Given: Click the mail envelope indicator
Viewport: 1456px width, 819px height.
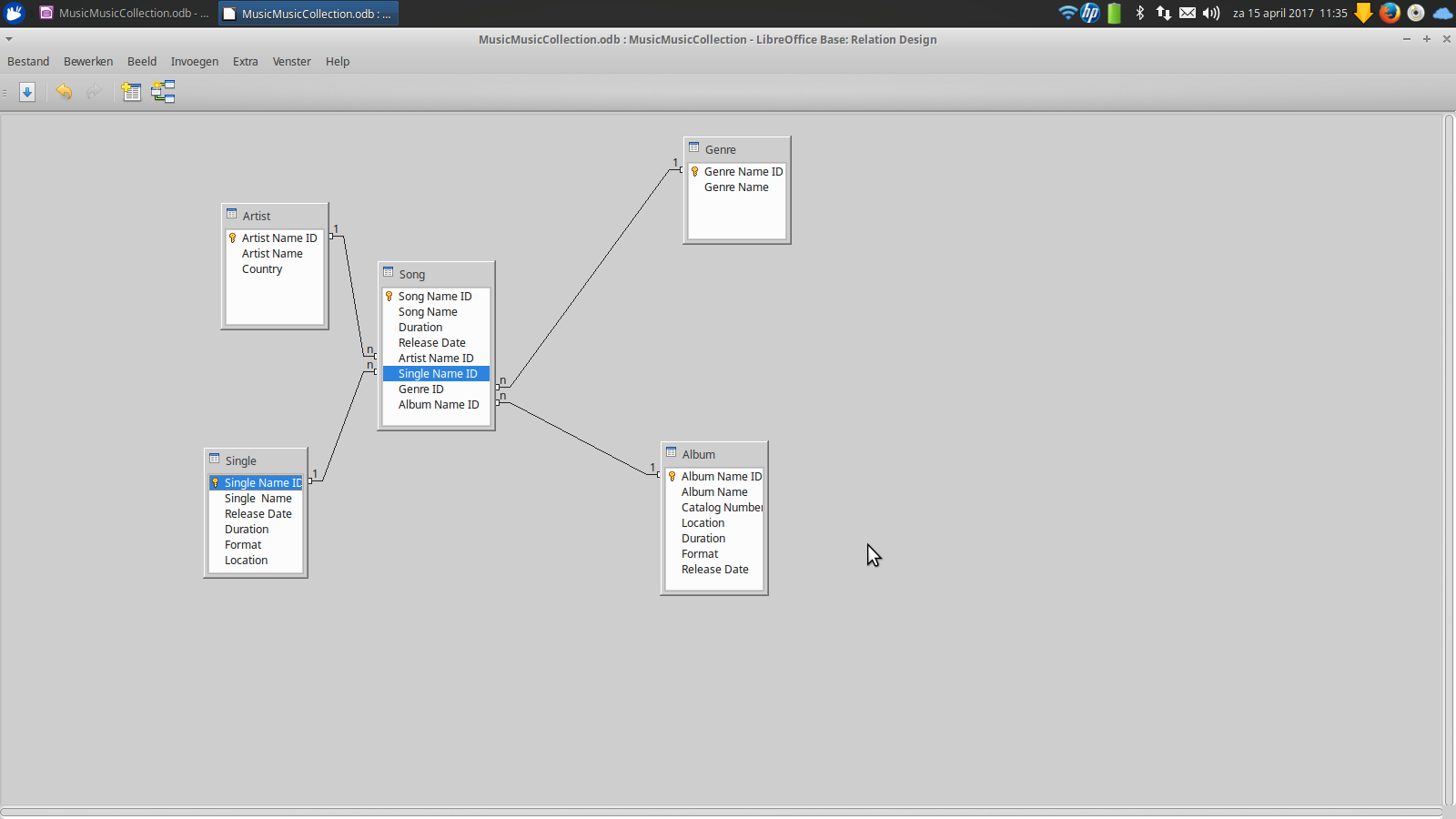Looking at the screenshot, I should tap(1188, 13).
